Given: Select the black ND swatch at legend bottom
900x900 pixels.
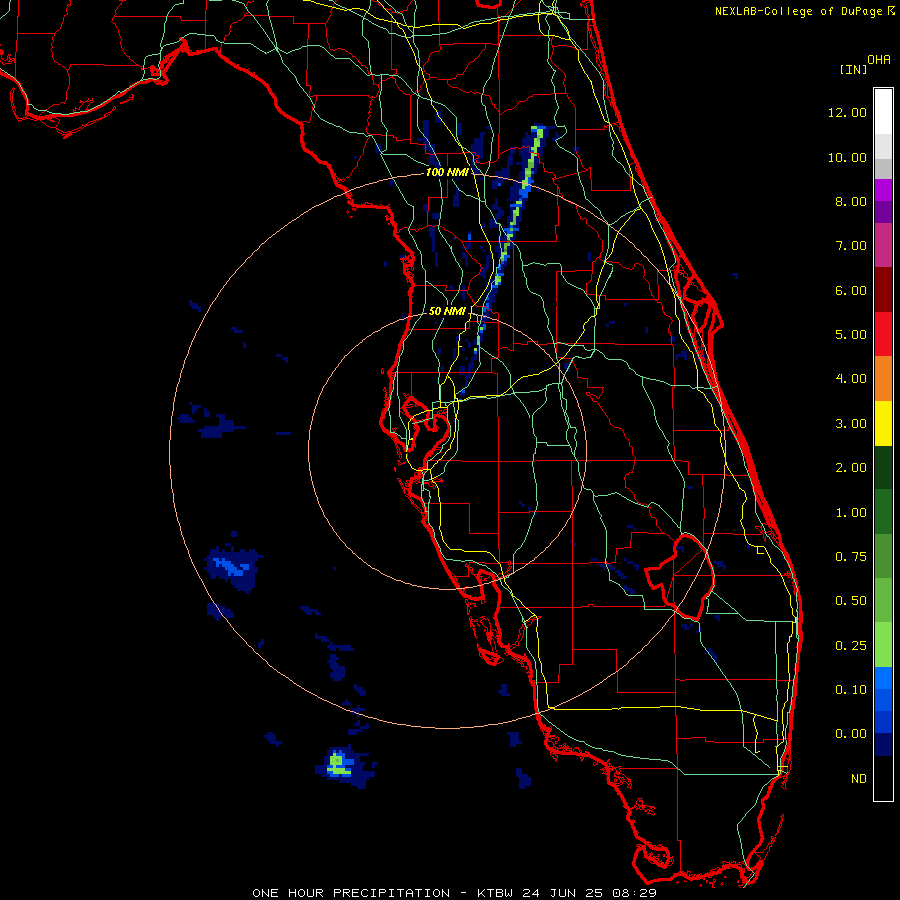Looking at the screenshot, I should [x=883, y=778].
